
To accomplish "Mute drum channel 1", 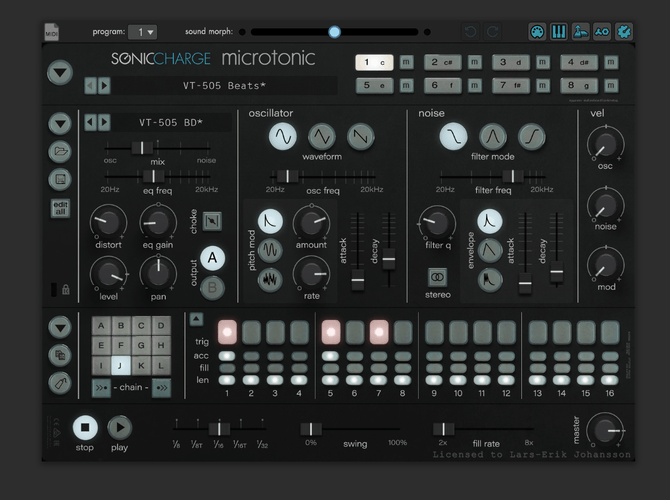I will click(x=406, y=62).
